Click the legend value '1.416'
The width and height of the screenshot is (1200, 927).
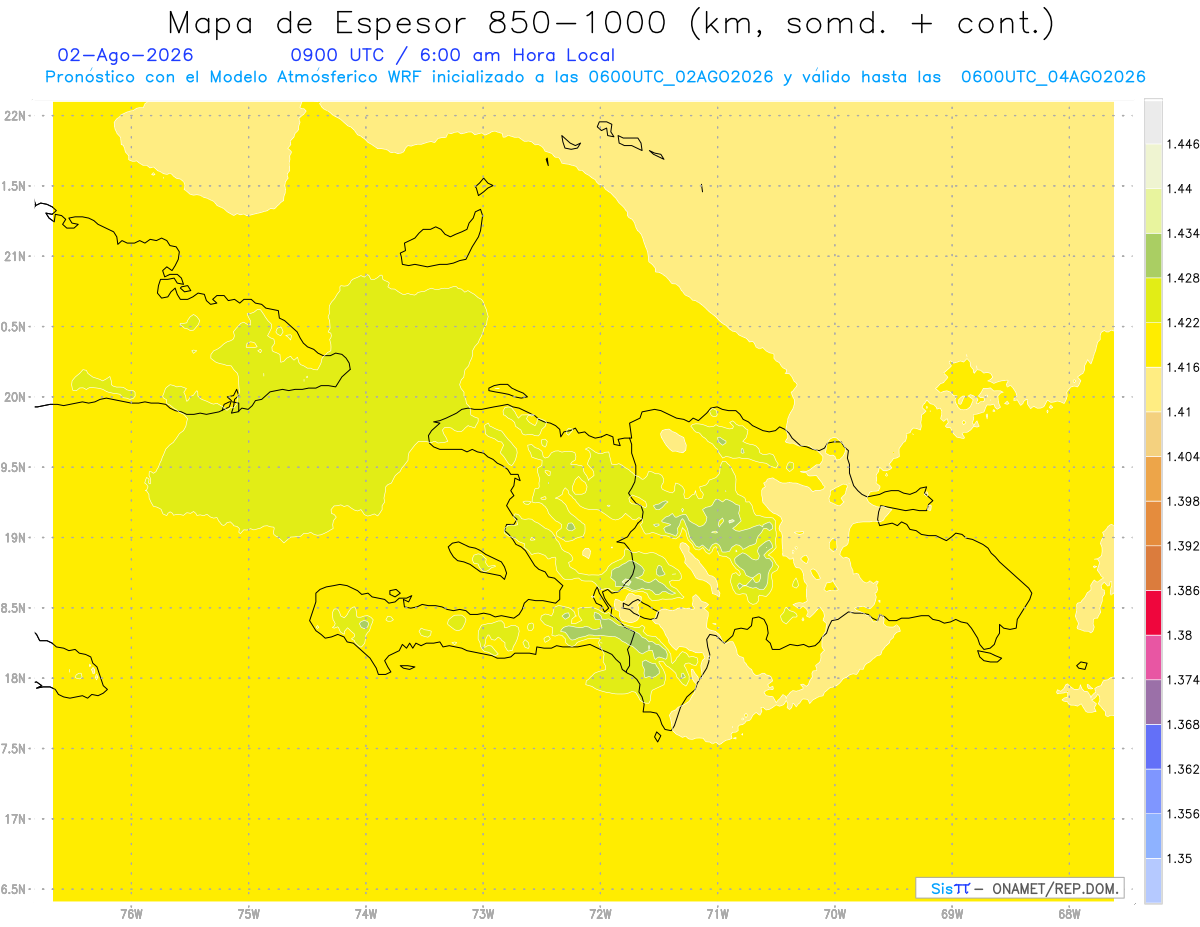(x=1183, y=367)
